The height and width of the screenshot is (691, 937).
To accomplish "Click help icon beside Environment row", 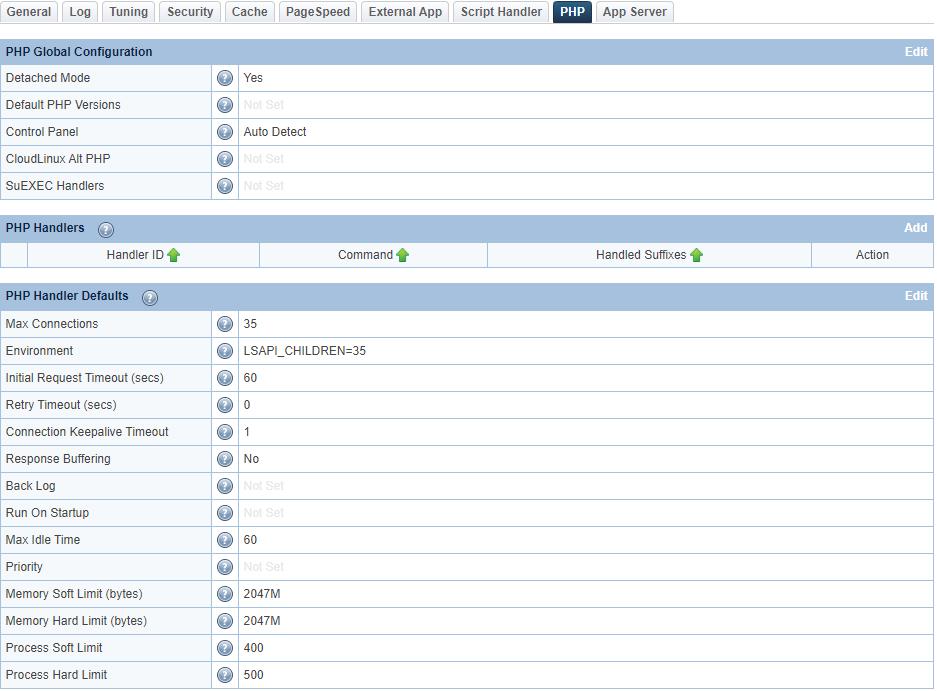I will click(225, 351).
